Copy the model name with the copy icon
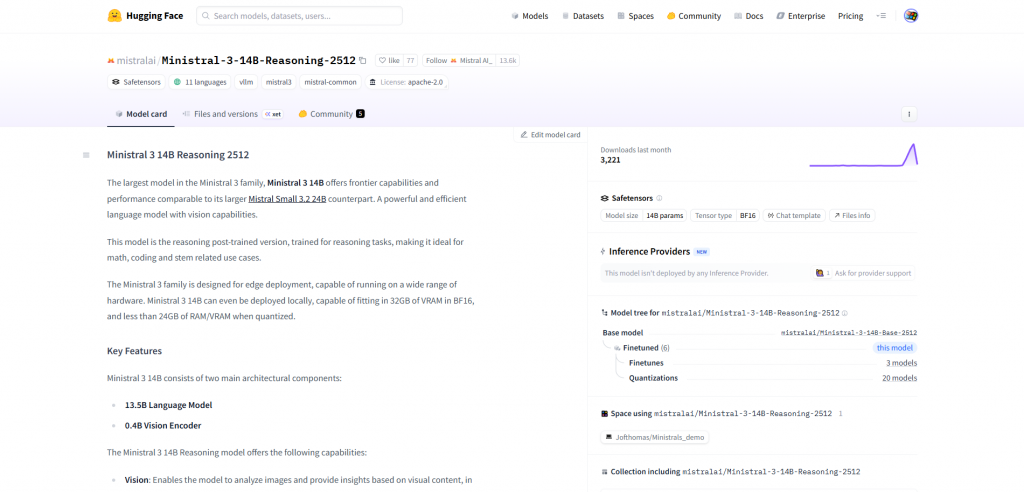Screen dimensions: 1024x492 click(x=363, y=60)
